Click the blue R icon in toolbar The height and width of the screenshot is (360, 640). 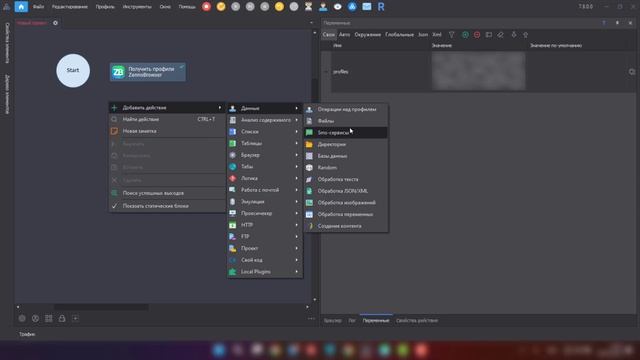click(381, 7)
